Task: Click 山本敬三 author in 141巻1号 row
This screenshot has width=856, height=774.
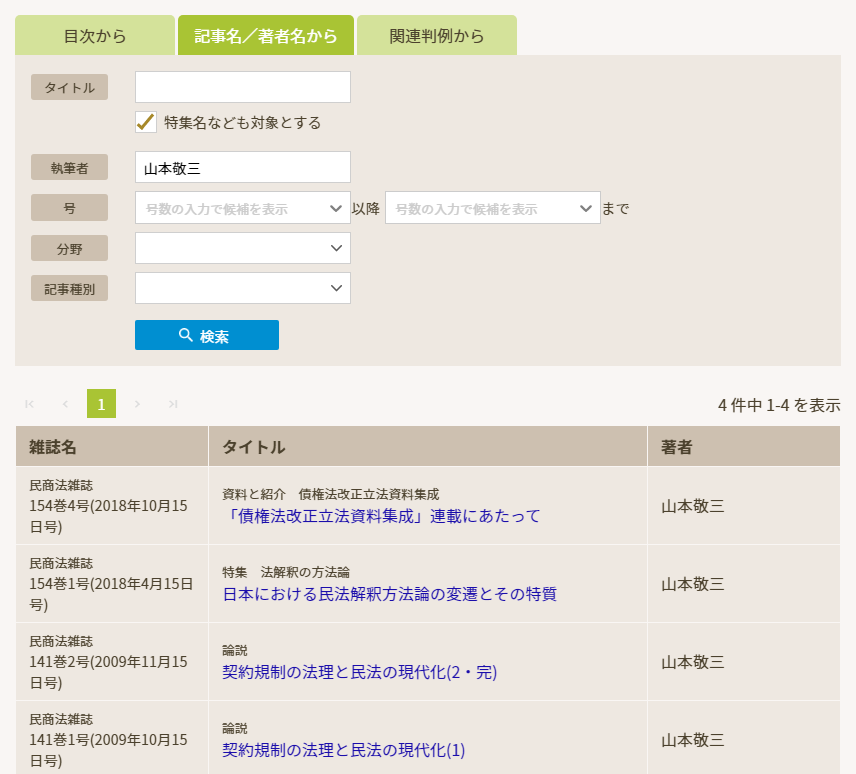Action: click(x=693, y=740)
